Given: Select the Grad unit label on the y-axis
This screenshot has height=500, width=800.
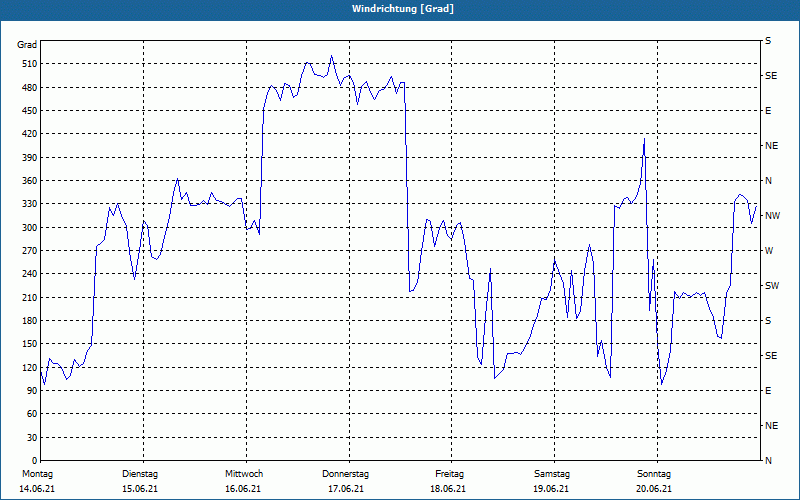Looking at the screenshot, I should click(27, 45).
